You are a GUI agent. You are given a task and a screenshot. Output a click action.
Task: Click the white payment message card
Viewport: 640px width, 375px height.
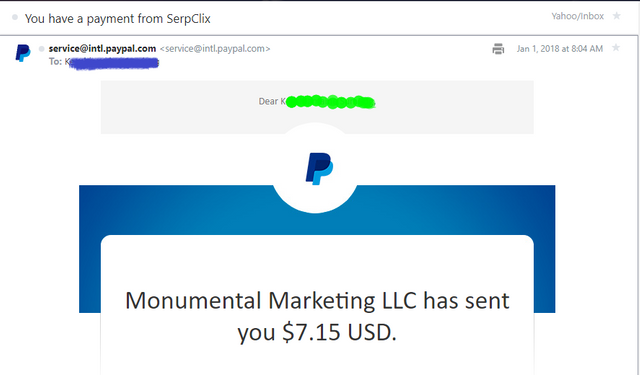317,305
